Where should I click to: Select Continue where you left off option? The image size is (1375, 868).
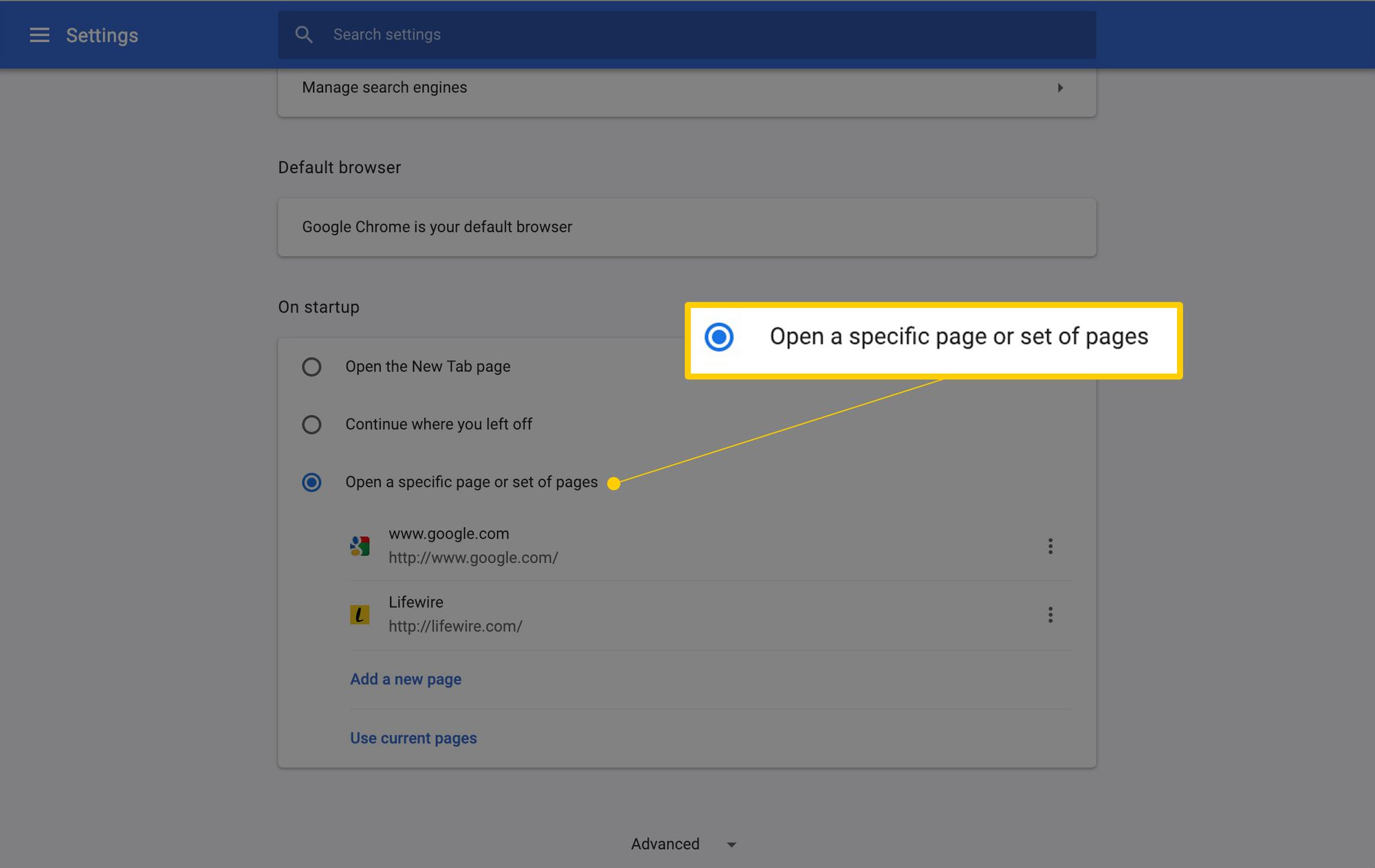[311, 424]
